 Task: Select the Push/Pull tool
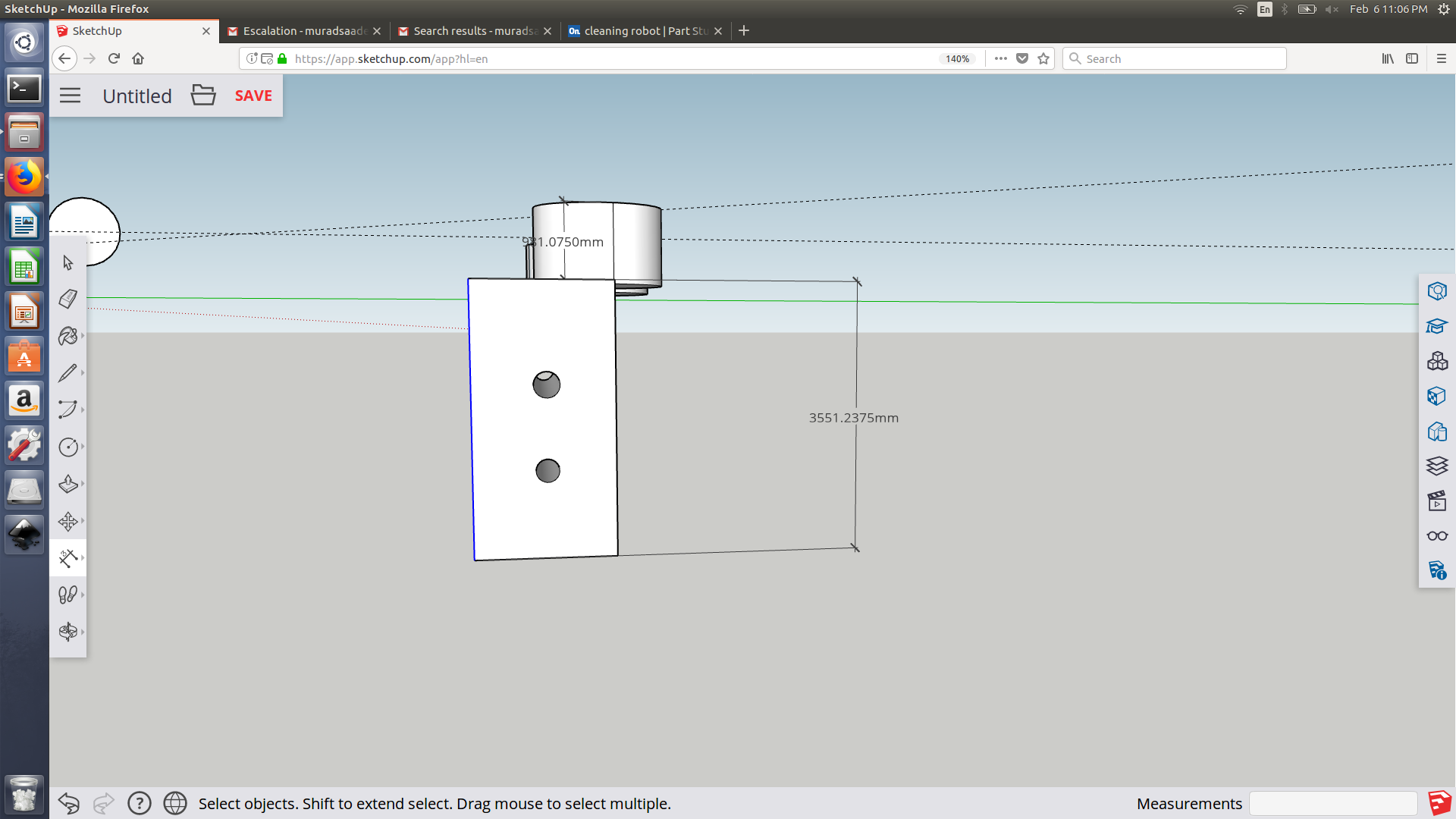(67, 484)
